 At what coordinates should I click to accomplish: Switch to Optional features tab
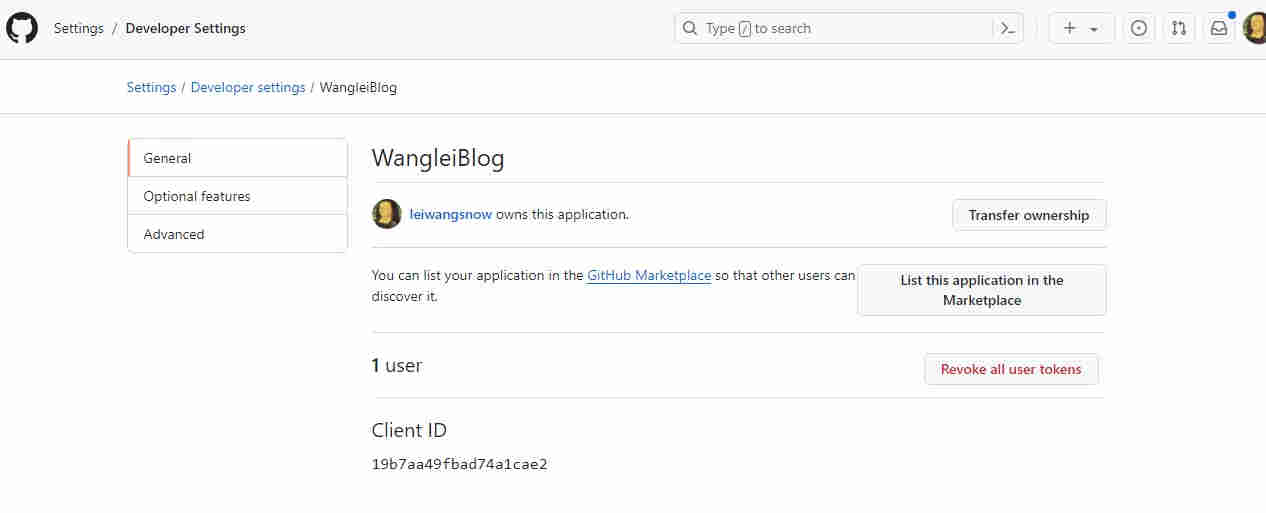[238, 196]
